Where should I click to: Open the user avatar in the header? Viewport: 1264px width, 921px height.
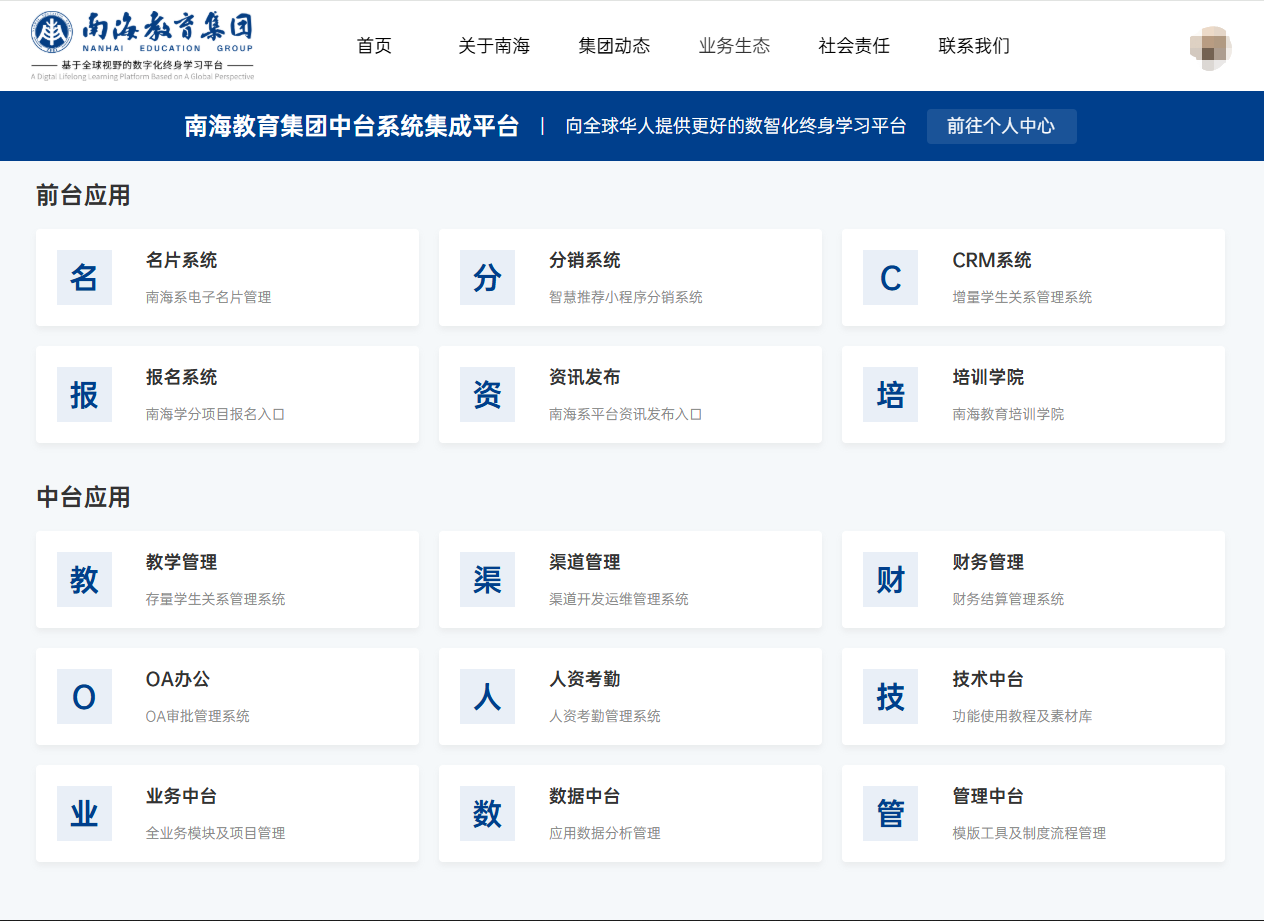pyautogui.click(x=1210, y=47)
